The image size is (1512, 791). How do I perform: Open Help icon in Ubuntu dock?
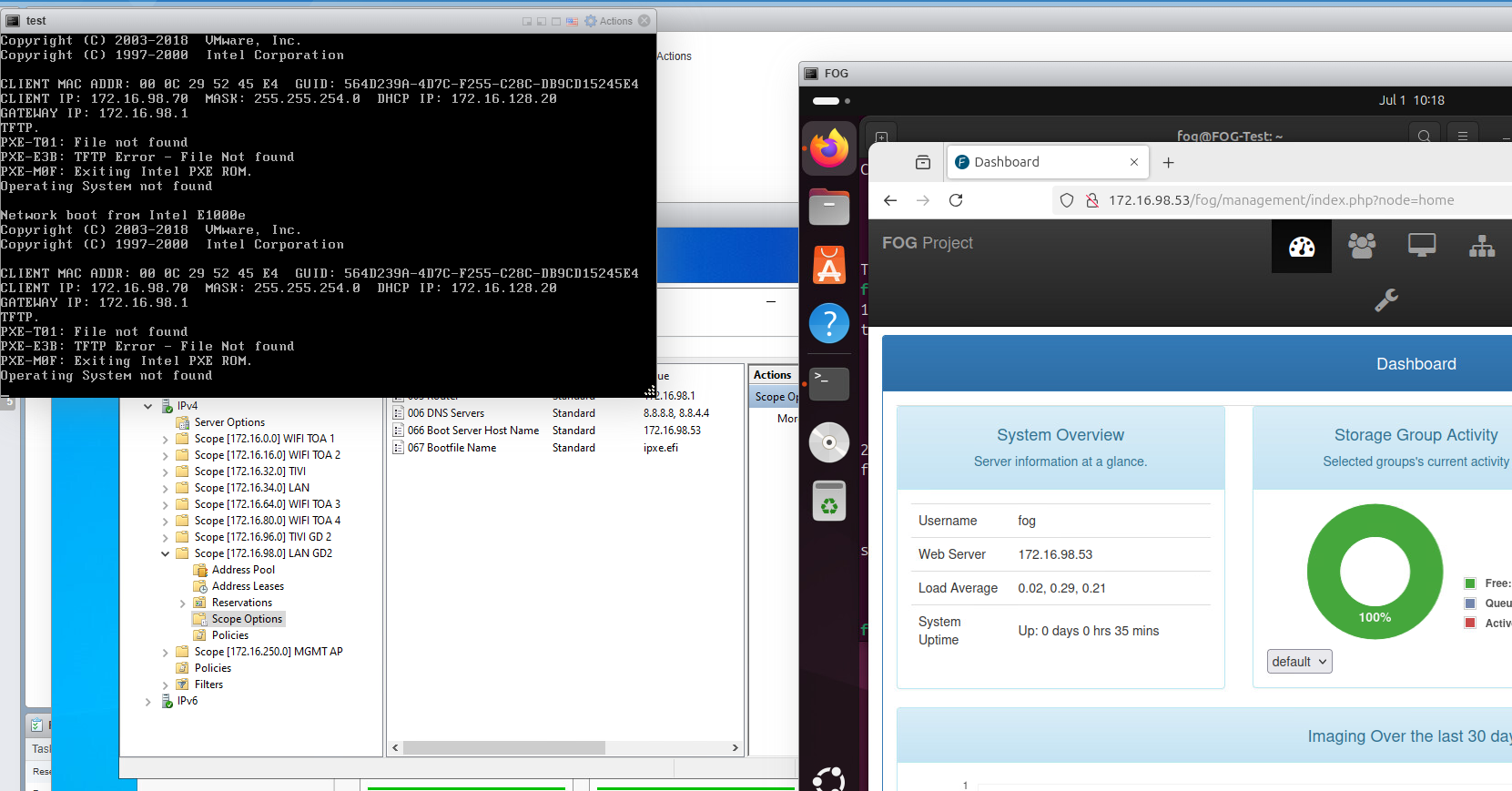point(828,323)
